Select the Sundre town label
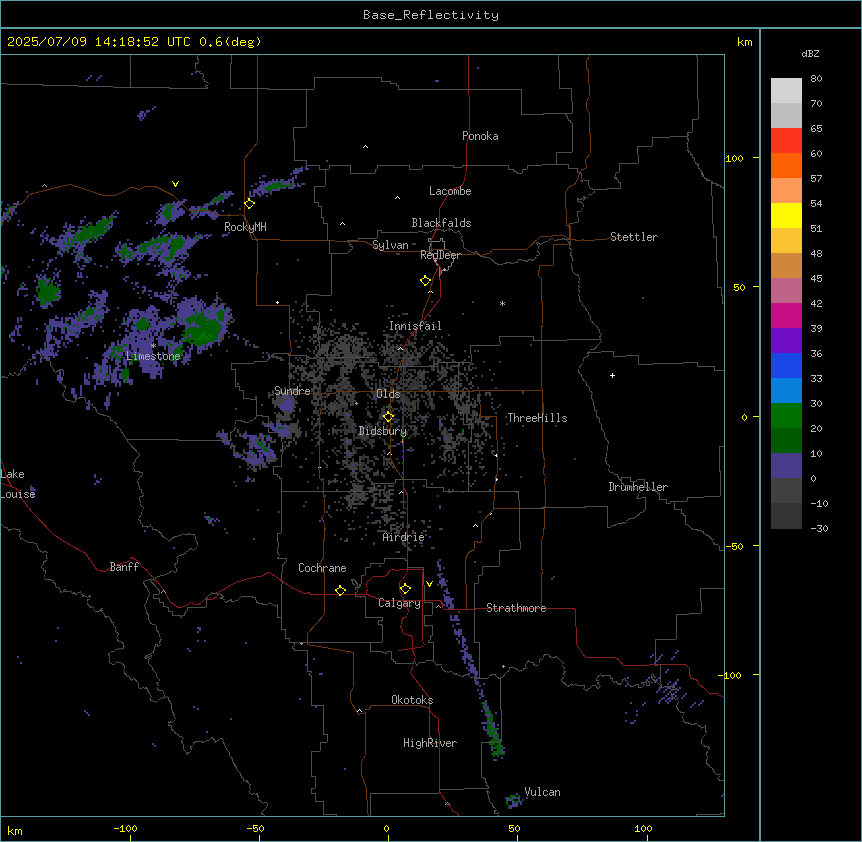The height and width of the screenshot is (842, 862). point(292,391)
